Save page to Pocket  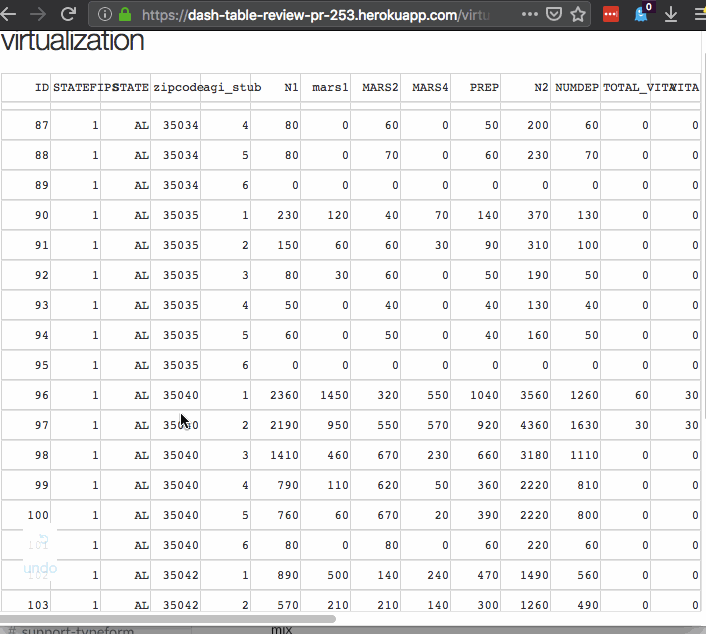pyautogui.click(x=554, y=14)
